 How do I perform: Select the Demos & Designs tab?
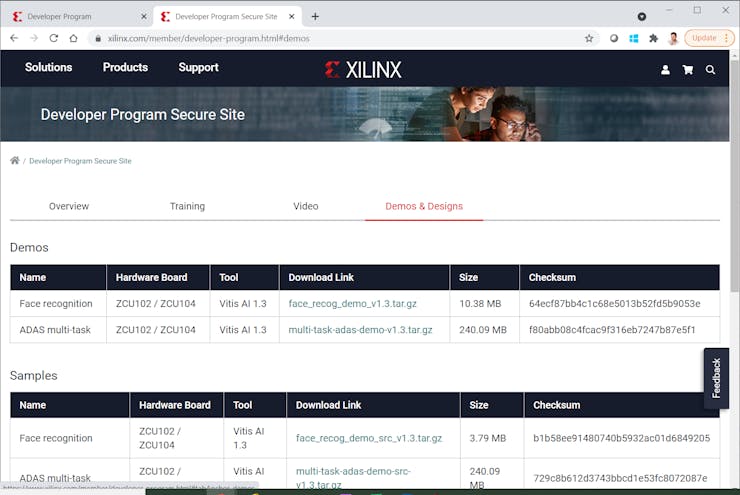[424, 206]
